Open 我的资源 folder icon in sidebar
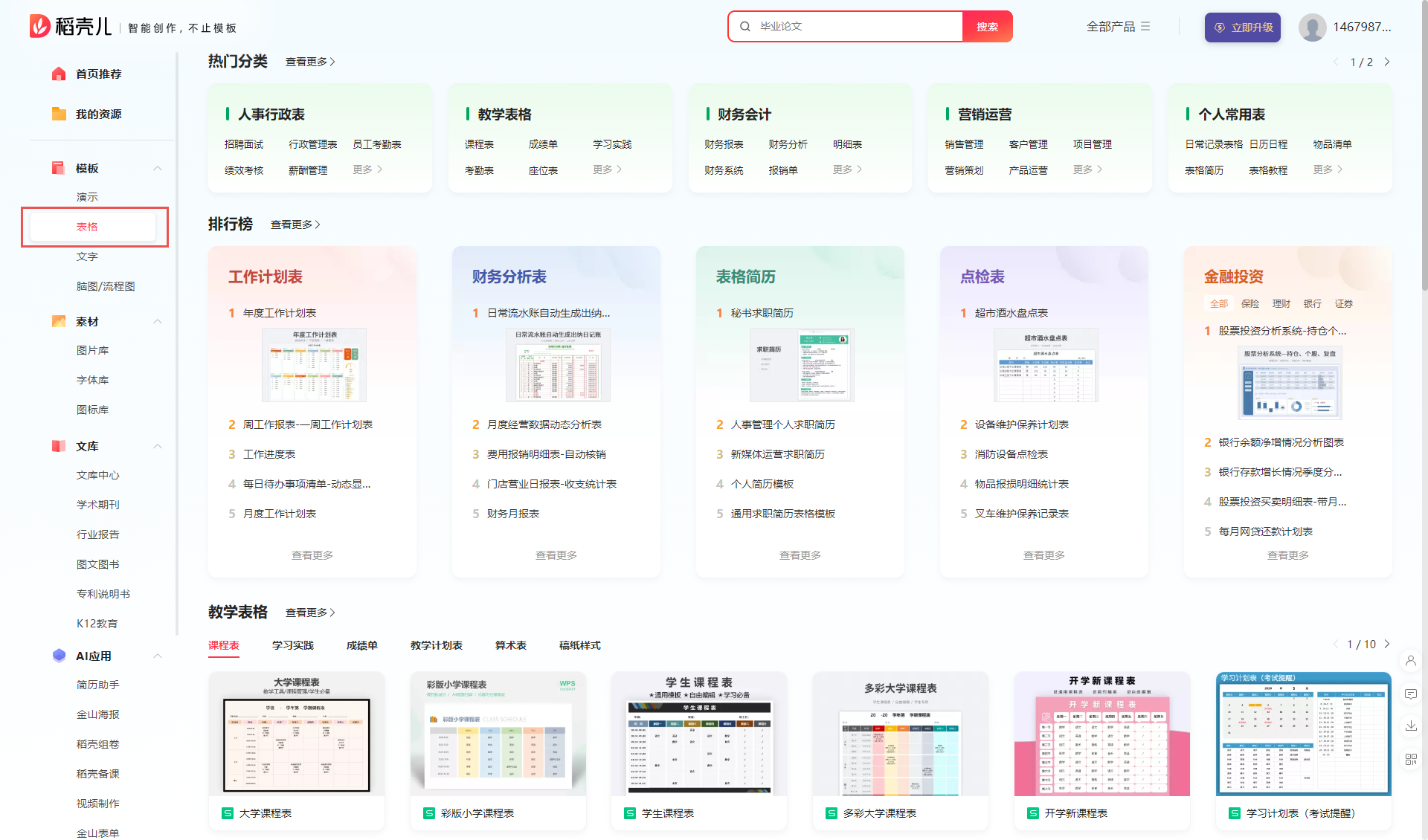1428x840 pixels. point(59,114)
